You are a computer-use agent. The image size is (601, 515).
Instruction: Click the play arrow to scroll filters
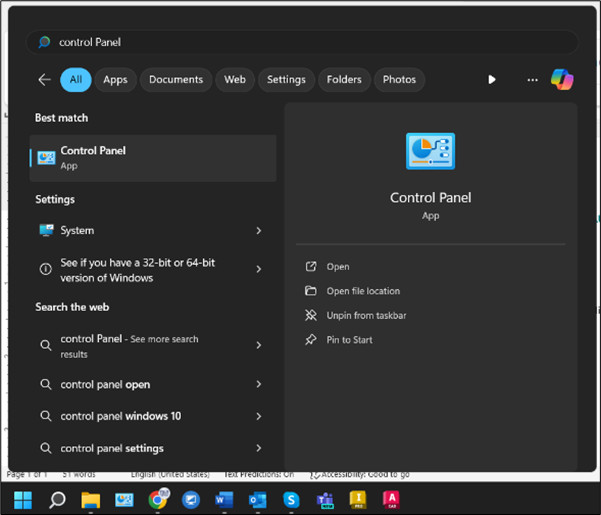[x=492, y=80]
